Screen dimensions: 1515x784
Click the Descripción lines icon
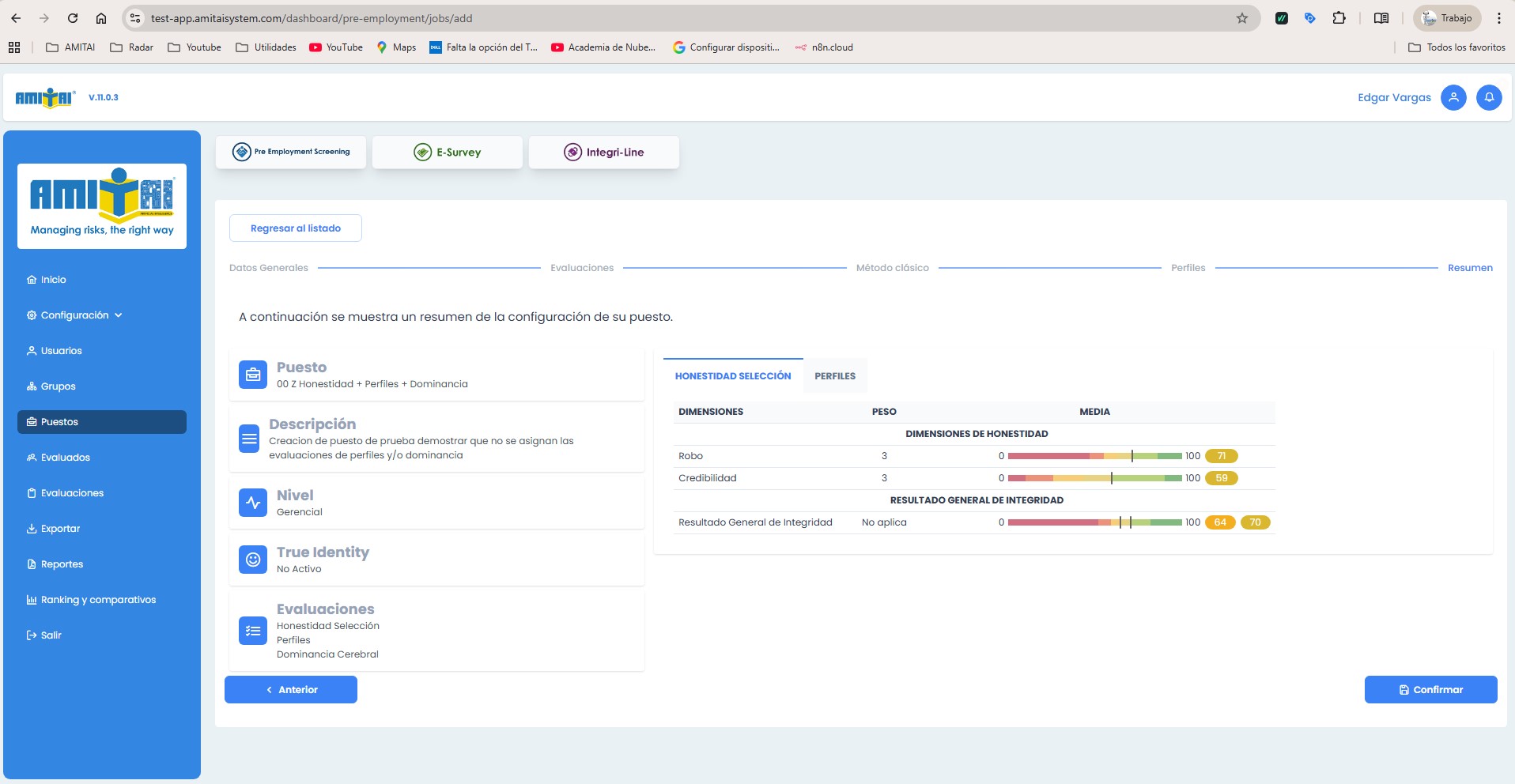tap(249, 439)
